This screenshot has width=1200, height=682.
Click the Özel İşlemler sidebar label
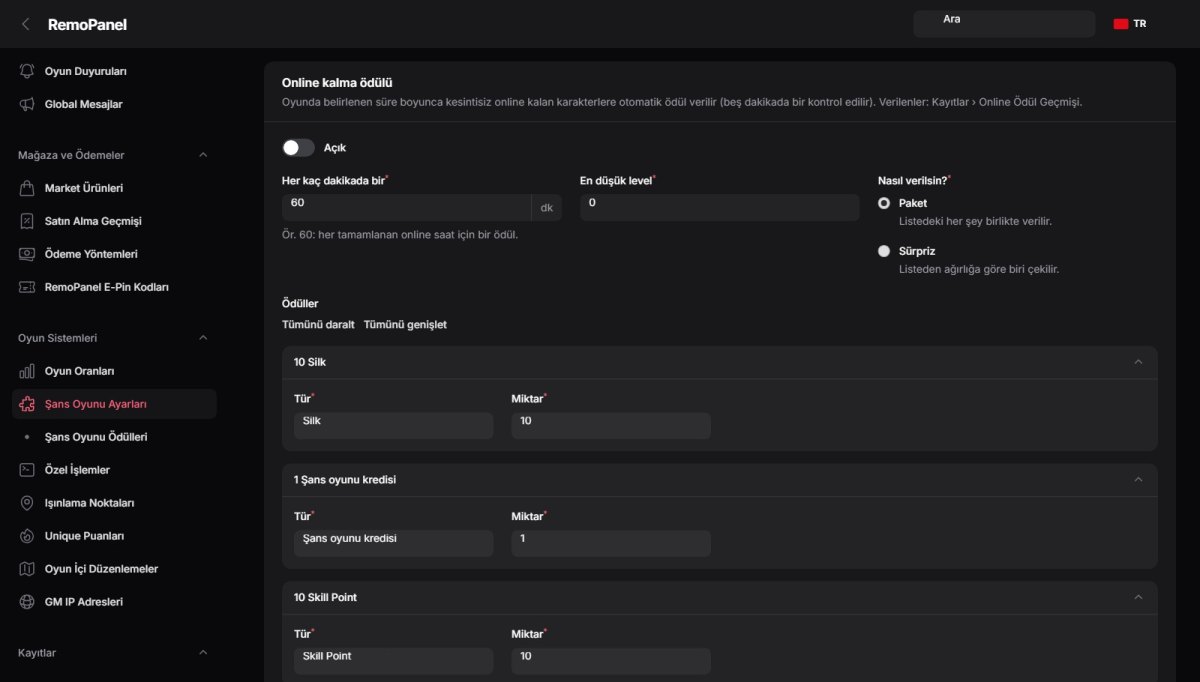pyautogui.click(x=77, y=470)
